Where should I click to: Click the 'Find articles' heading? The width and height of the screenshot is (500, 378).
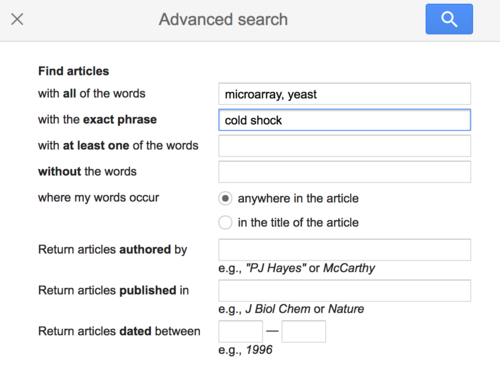pos(74,71)
